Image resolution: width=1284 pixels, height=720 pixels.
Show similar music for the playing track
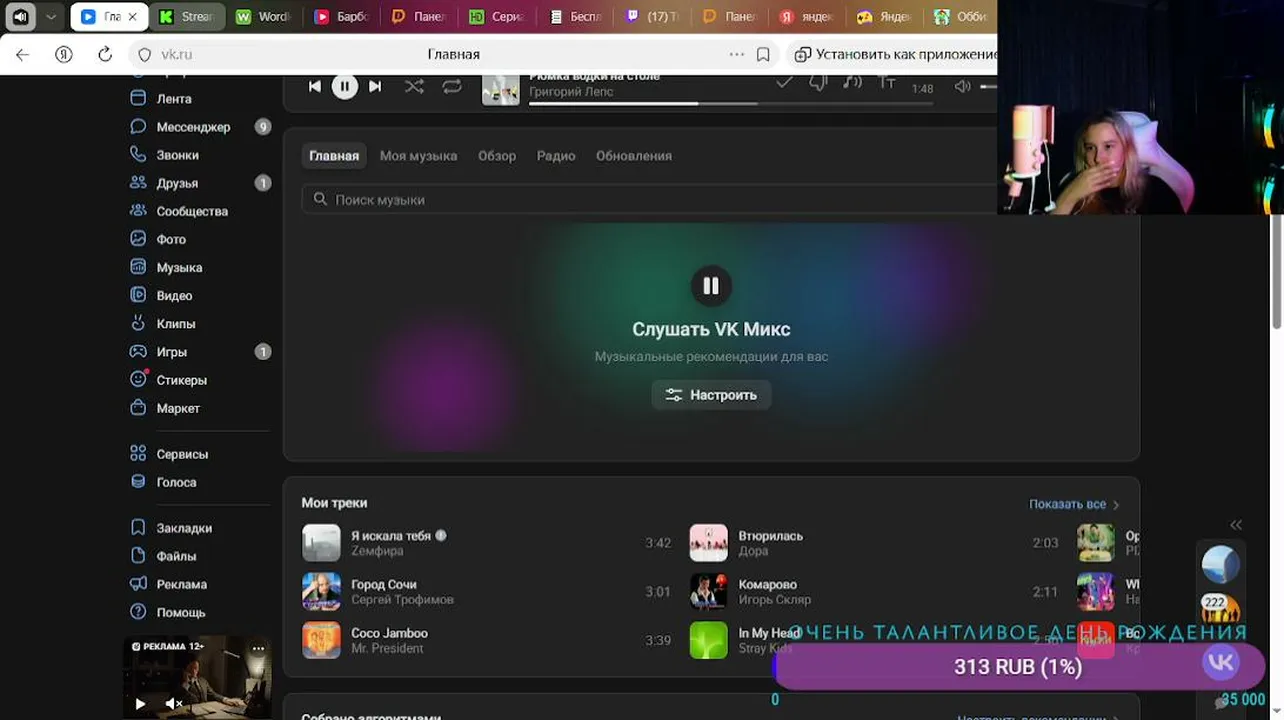point(852,83)
